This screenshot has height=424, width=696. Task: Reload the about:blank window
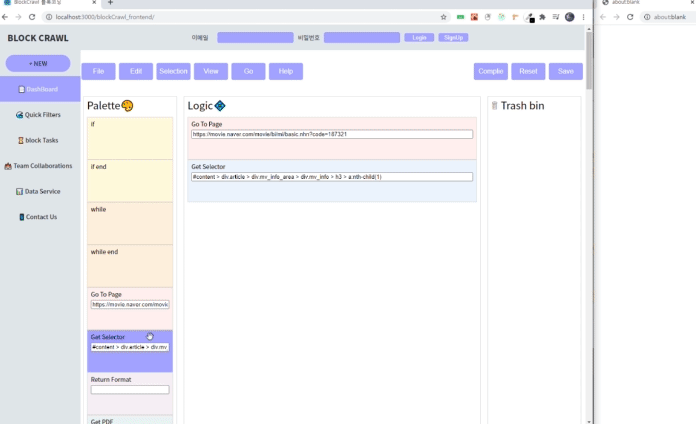(630, 17)
